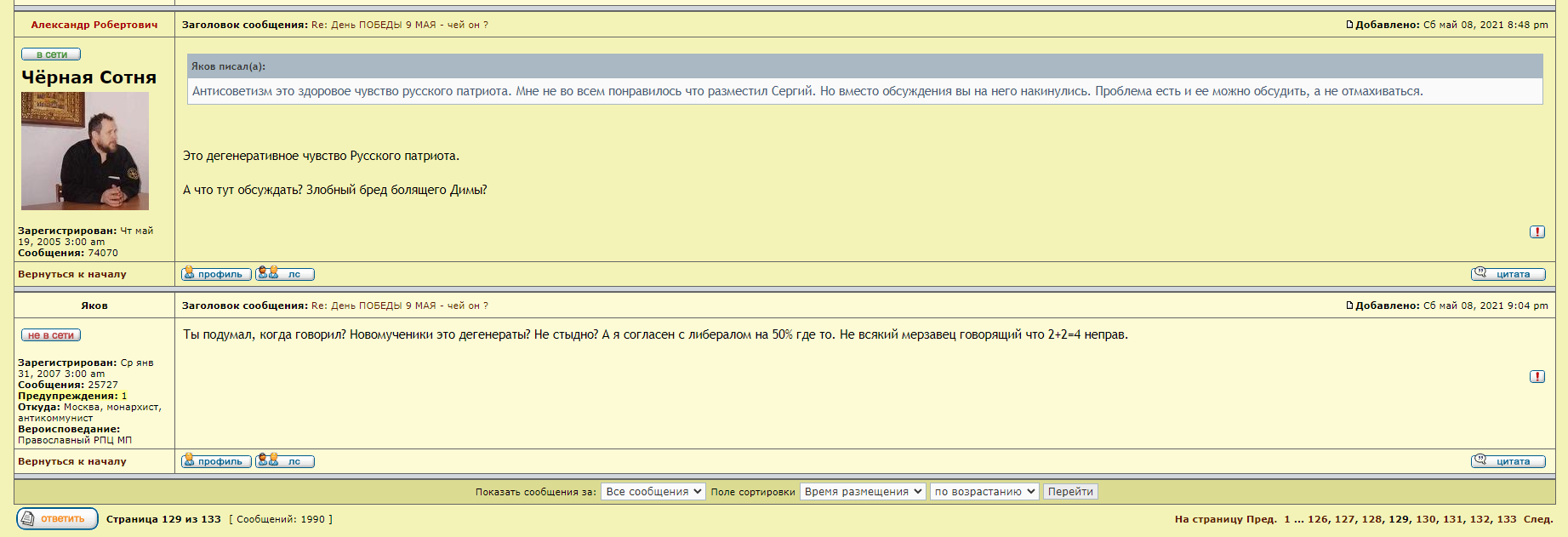The image size is (1568, 537).
Task: Send private message to Александр Робертович
Action: coord(285,274)
